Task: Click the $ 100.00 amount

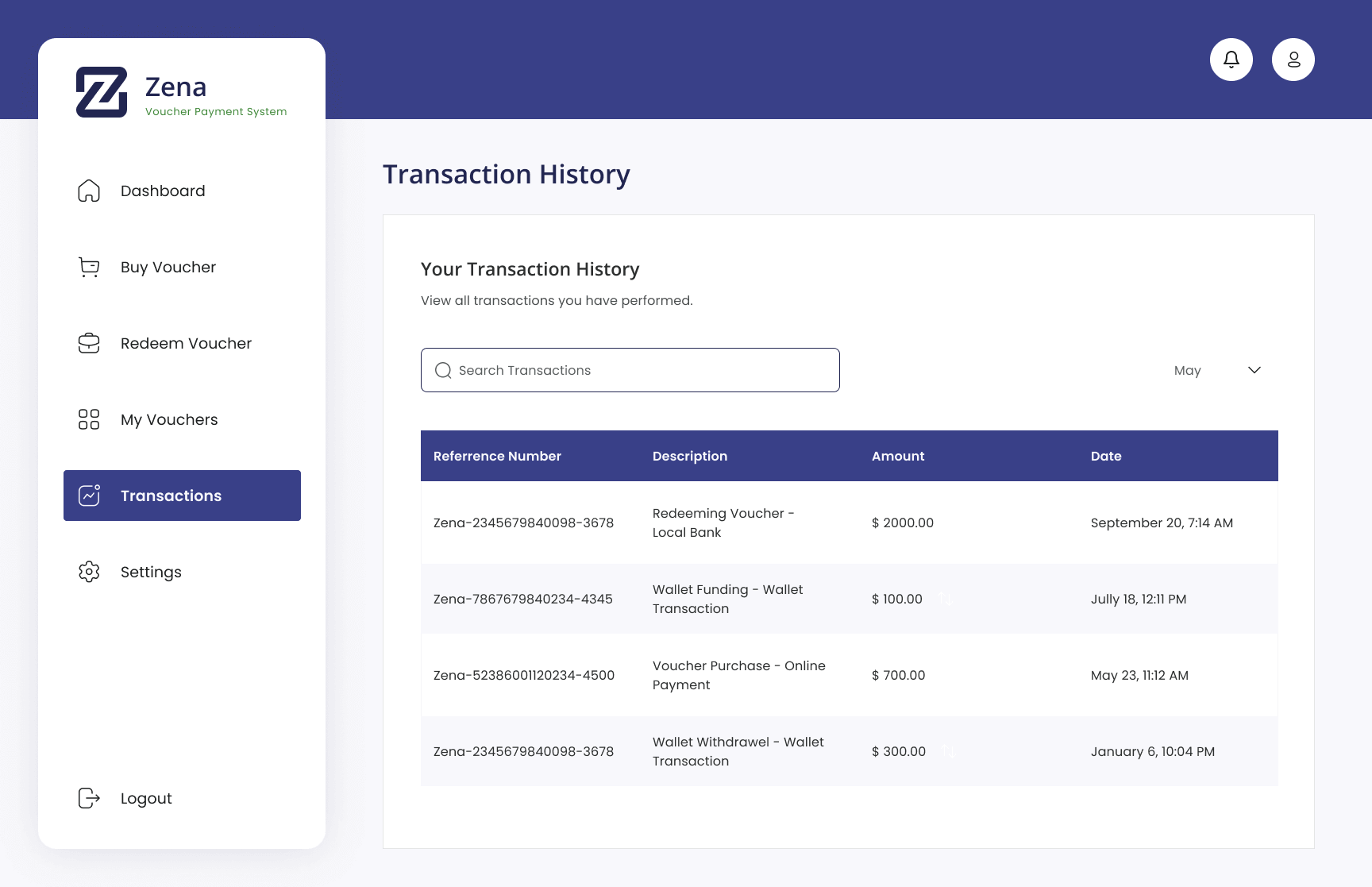Action: [x=897, y=599]
